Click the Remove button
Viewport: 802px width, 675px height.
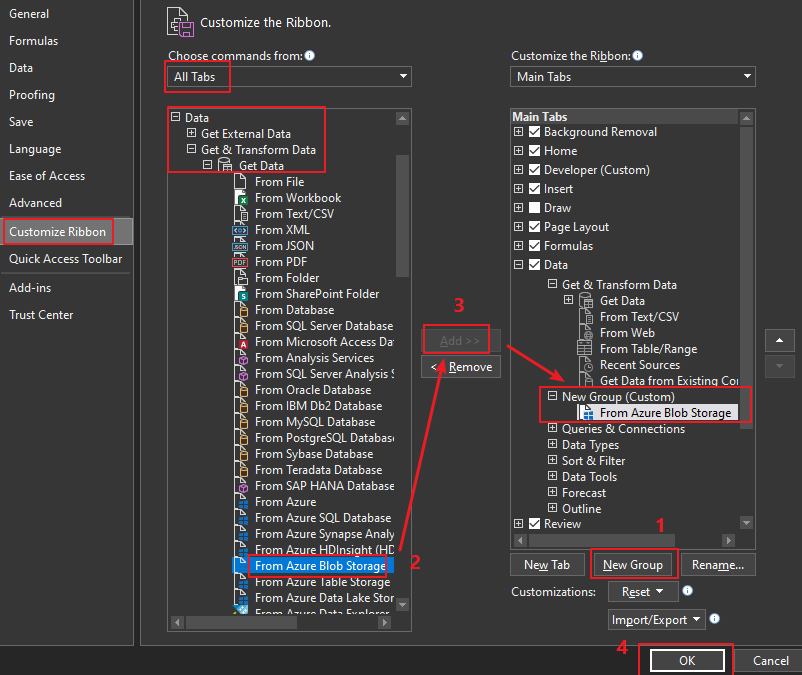[x=461, y=367]
